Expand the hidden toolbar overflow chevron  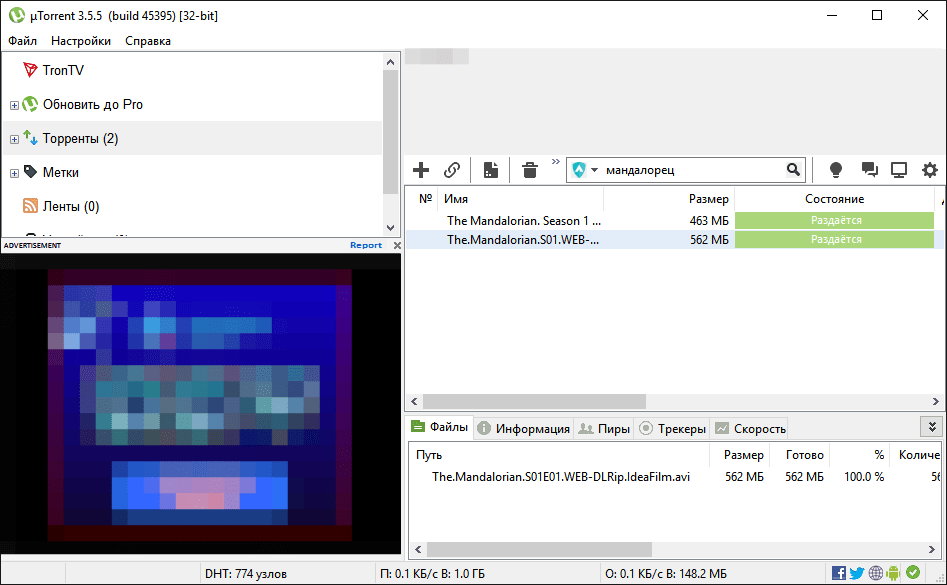click(556, 162)
